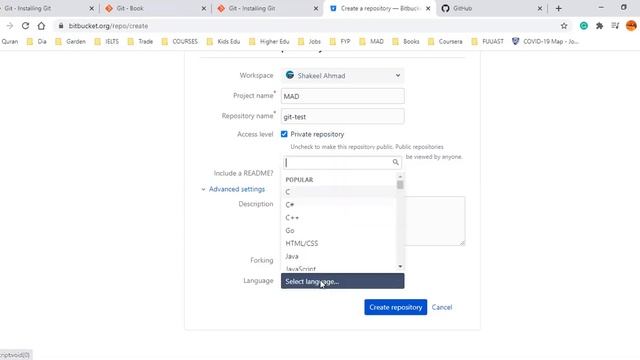Click the language list scrollbar thumb
Image resolution: width=640 pixels, height=360 pixels.
pos(400,184)
